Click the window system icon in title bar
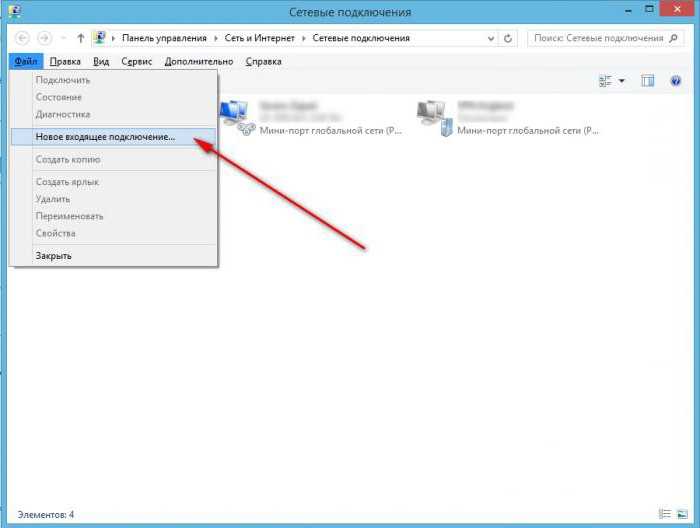Viewport: 700px width, 528px height. pyautogui.click(x=15, y=10)
